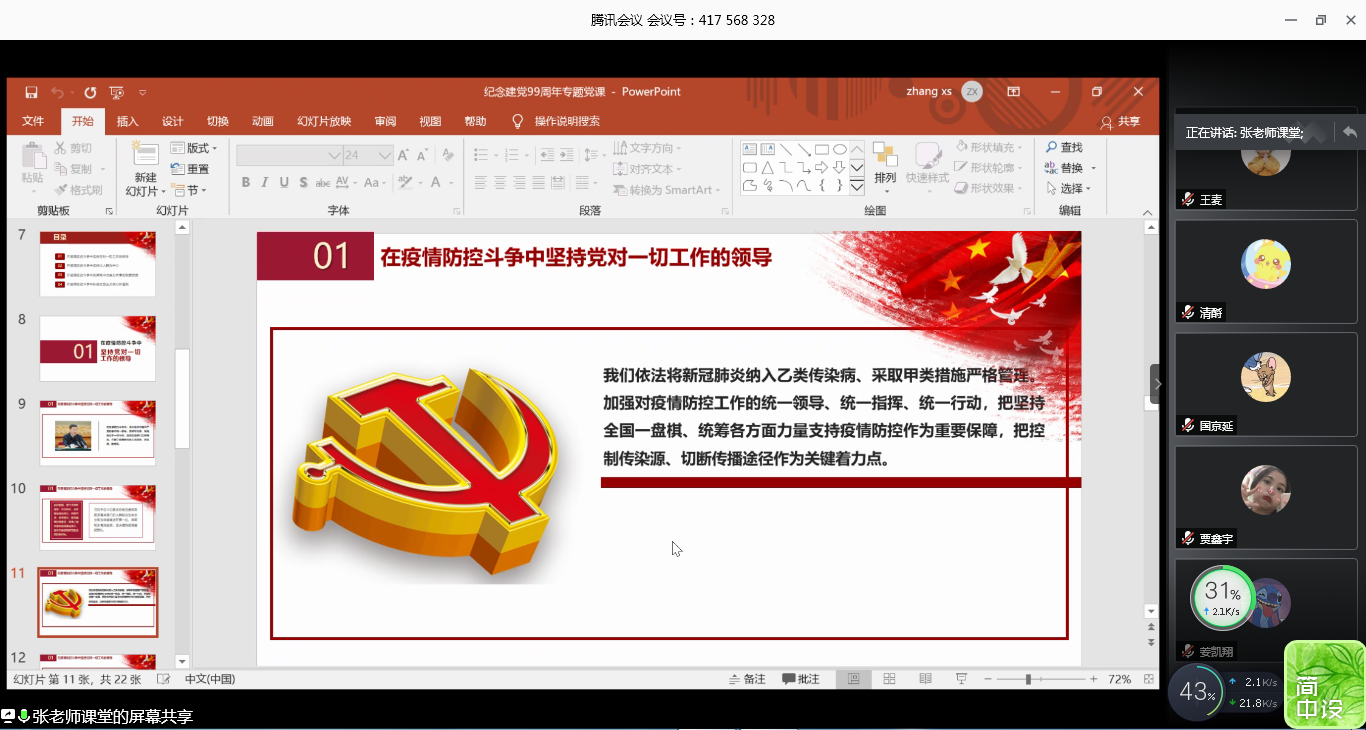Click the New Slide (新建幻灯片) icon
This screenshot has height=730, width=1366.
pos(146,154)
